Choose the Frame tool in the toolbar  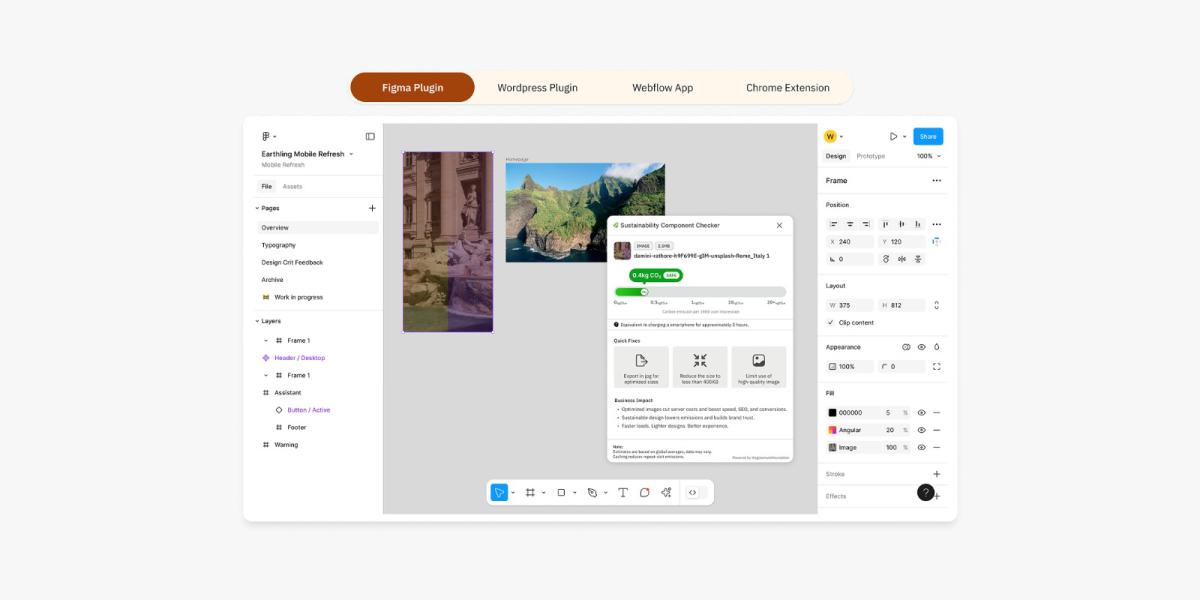coord(530,492)
